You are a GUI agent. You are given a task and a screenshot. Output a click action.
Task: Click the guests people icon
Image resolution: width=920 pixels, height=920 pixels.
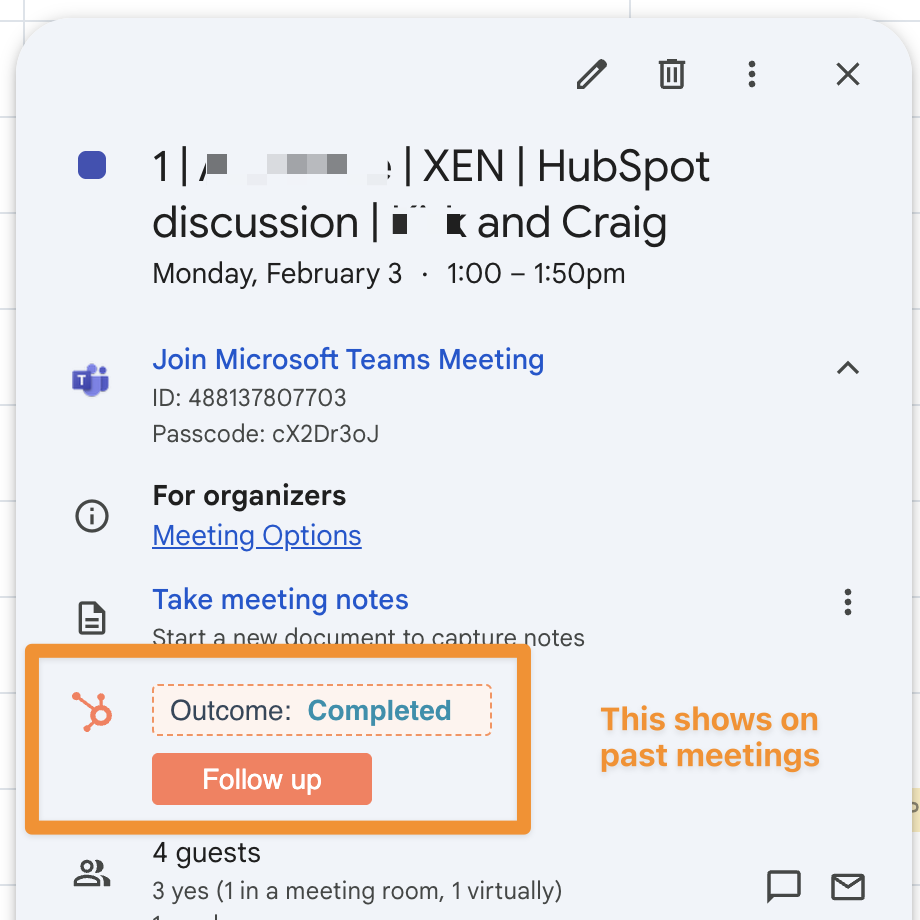[92, 874]
